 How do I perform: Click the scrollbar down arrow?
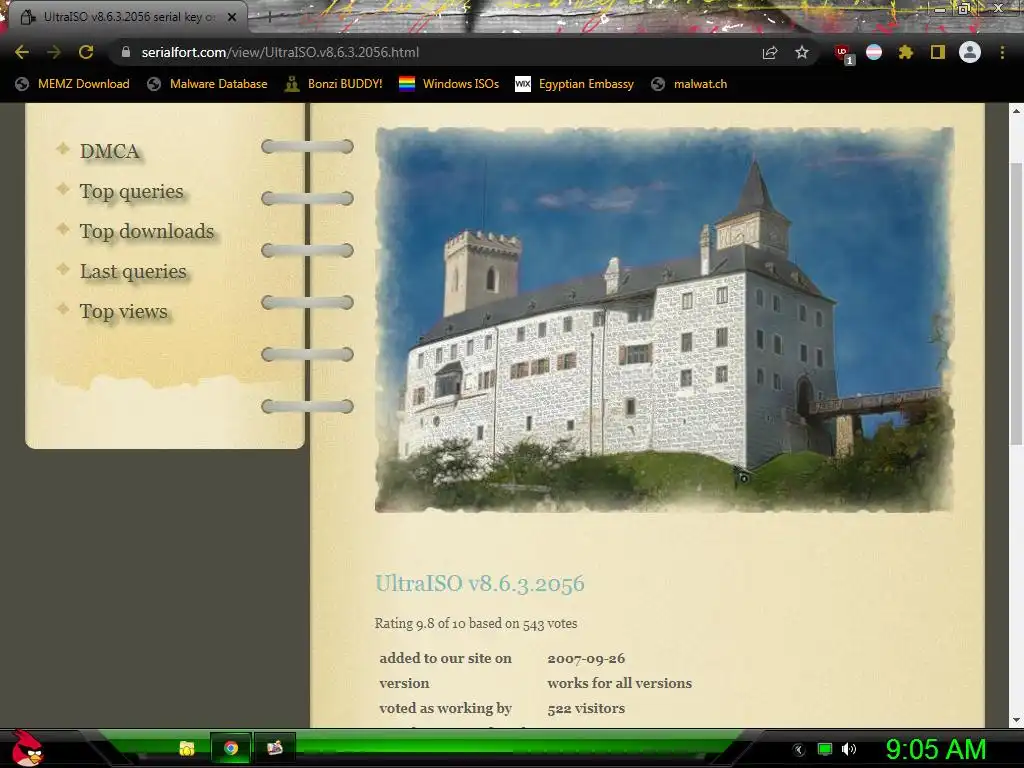1016,720
